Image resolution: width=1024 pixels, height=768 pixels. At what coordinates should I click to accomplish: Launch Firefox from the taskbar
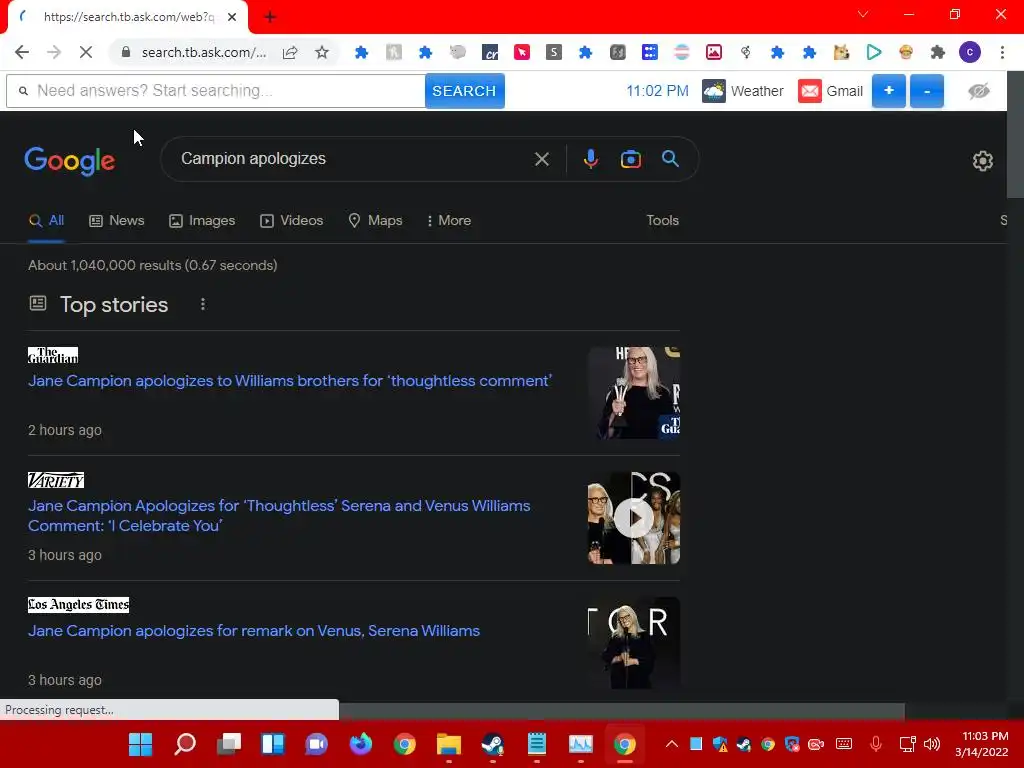tap(360, 744)
